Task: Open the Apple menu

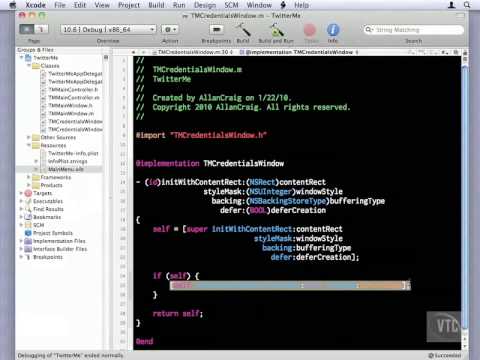Action: (x=13, y=5)
